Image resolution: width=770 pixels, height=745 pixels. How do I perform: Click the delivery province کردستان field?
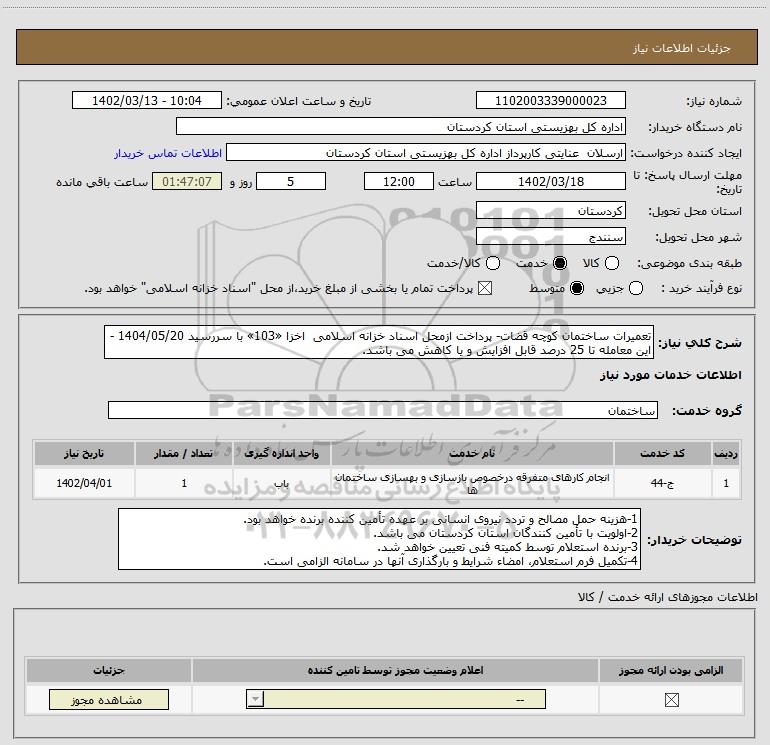[x=550, y=211]
